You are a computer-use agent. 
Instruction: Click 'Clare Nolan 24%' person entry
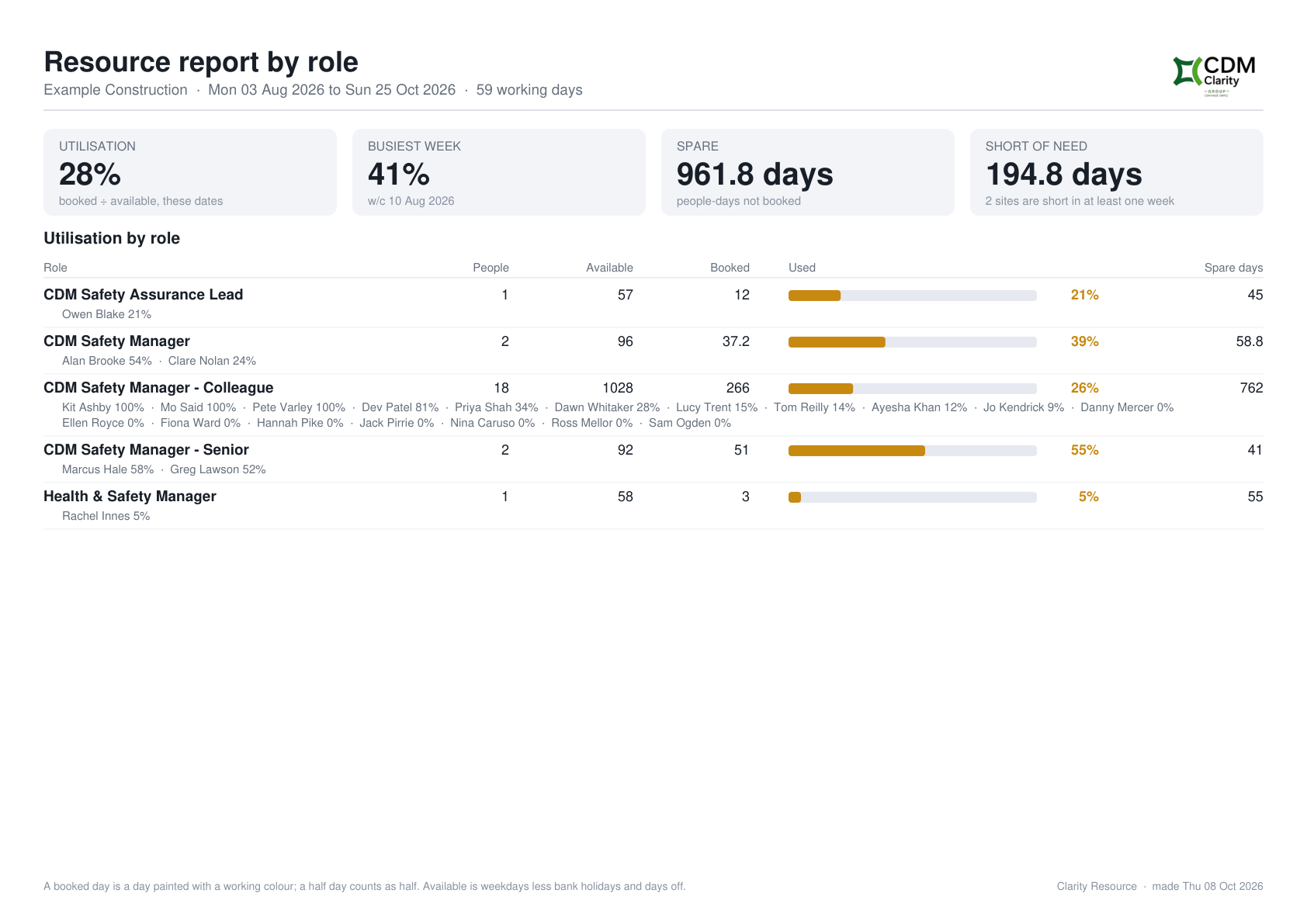point(212,361)
